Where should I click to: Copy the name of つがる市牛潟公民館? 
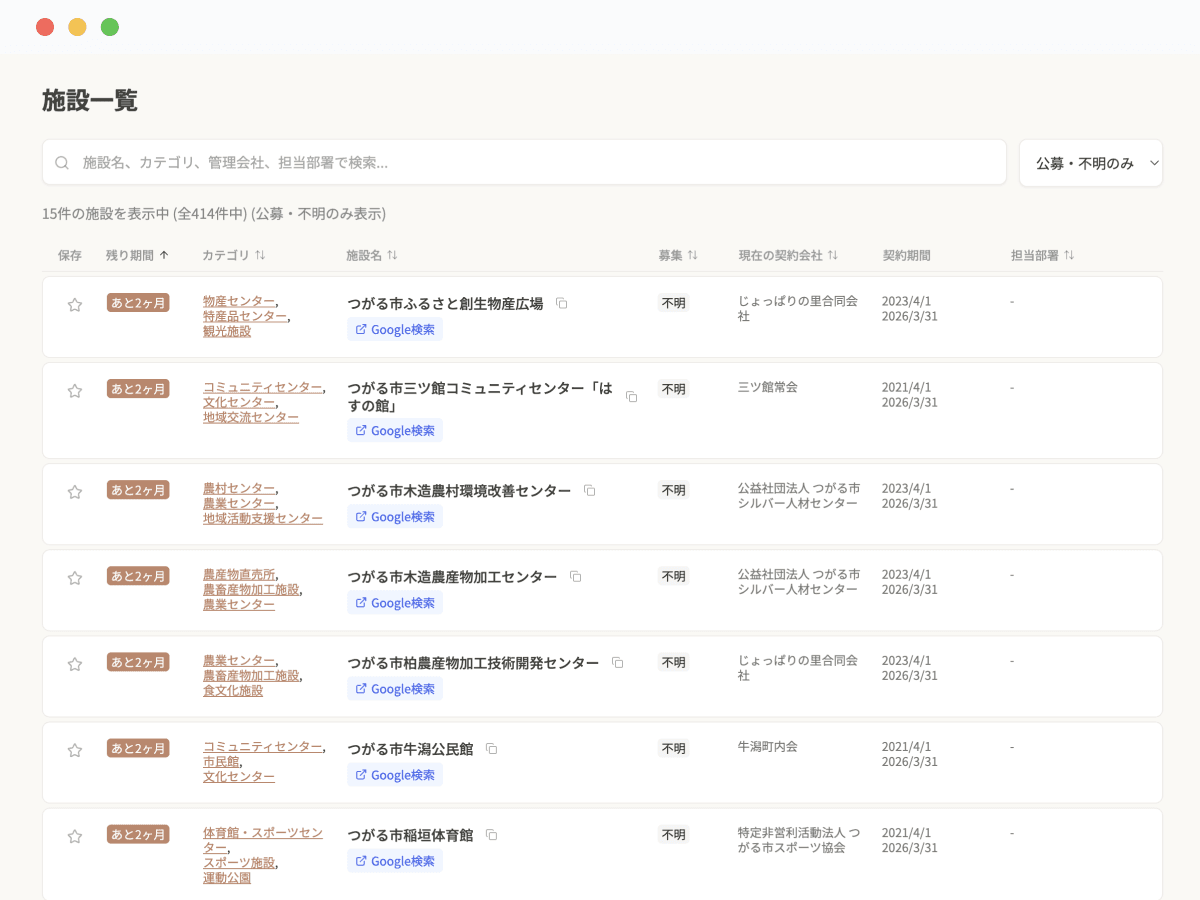click(x=489, y=747)
